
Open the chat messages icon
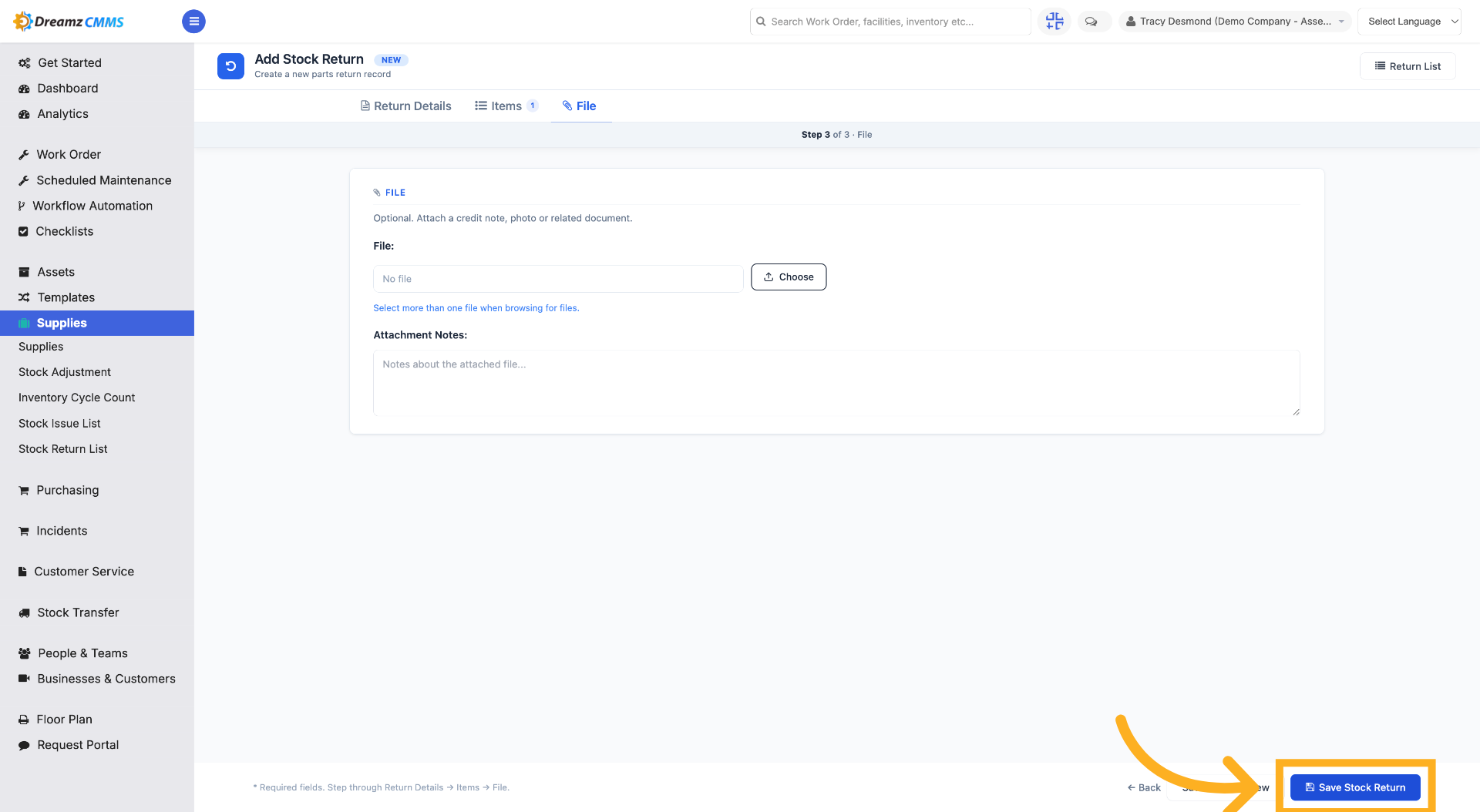(x=1091, y=22)
